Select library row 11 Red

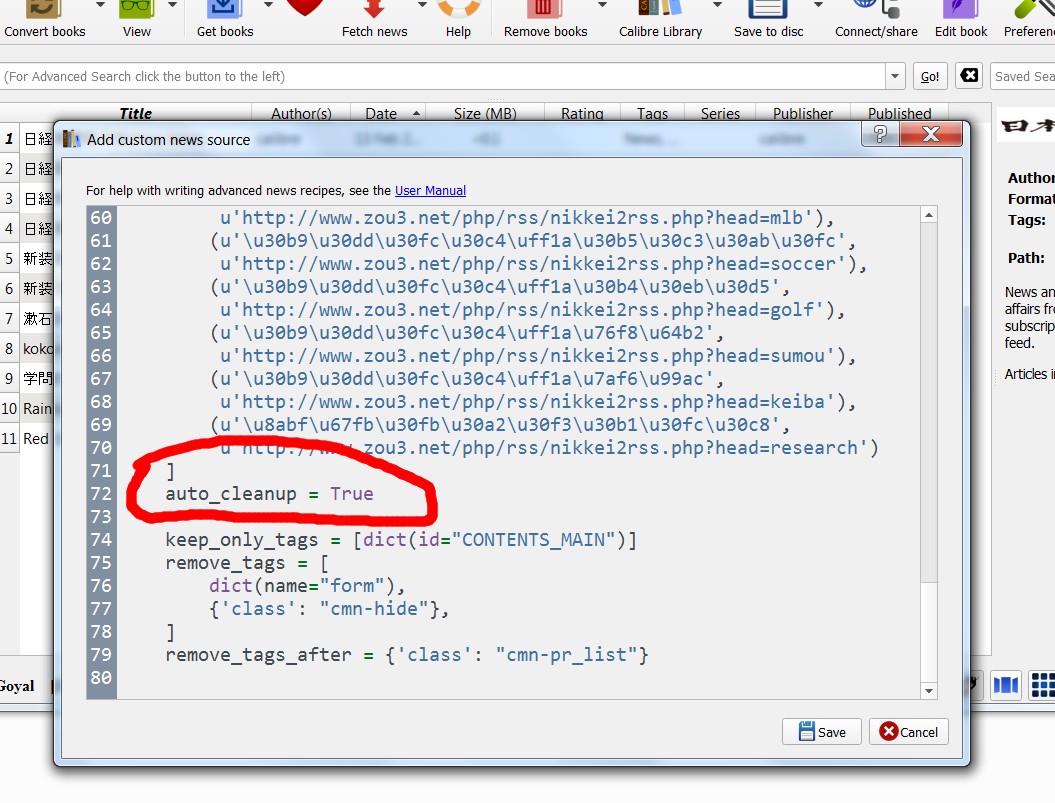click(x=27, y=439)
